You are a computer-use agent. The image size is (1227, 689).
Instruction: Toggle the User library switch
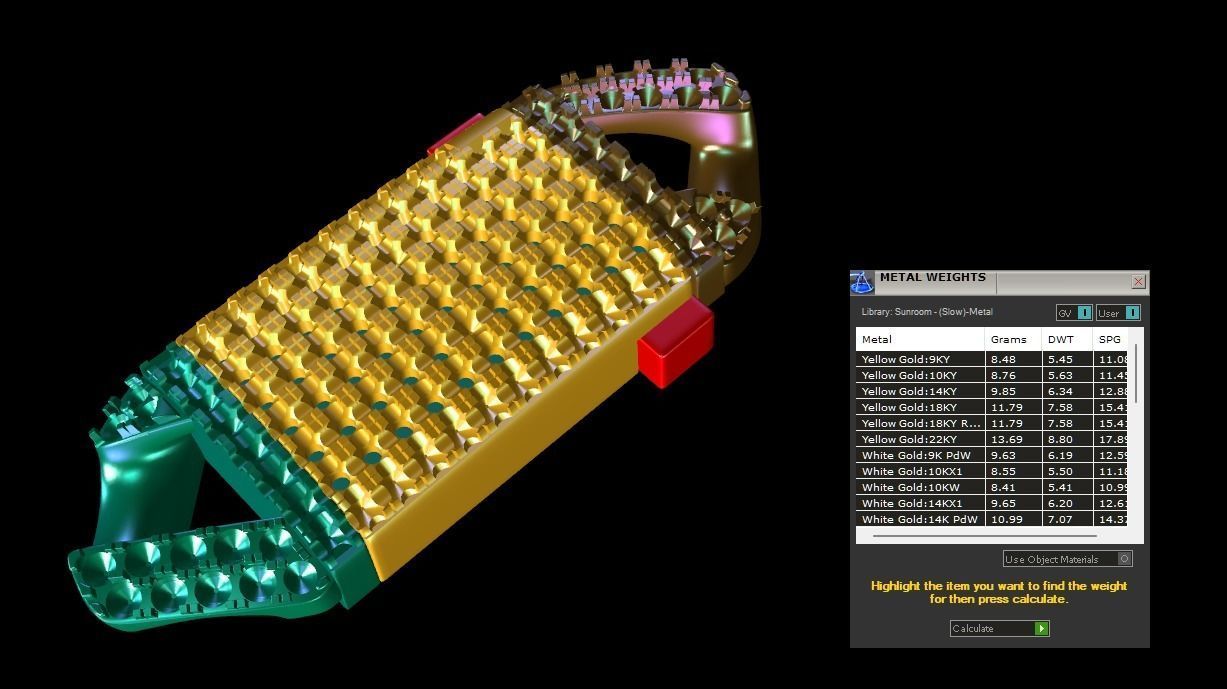(1118, 313)
